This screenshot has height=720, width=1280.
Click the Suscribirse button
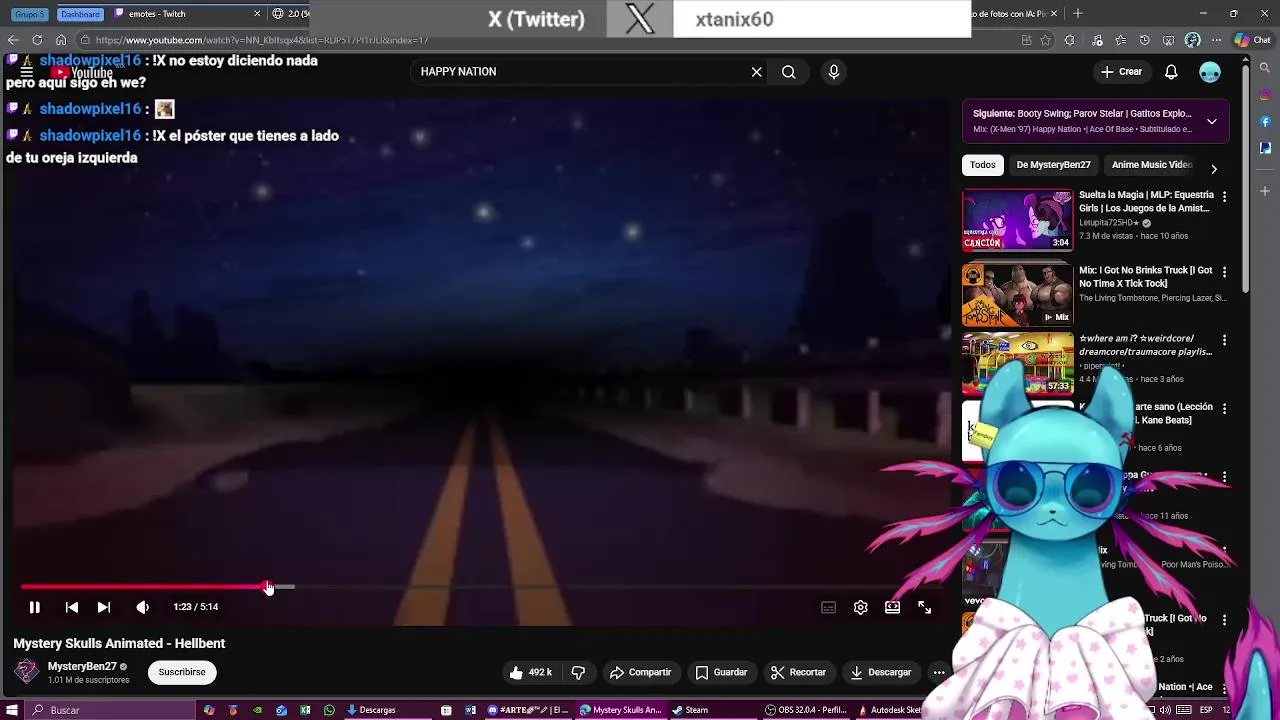tap(182, 672)
